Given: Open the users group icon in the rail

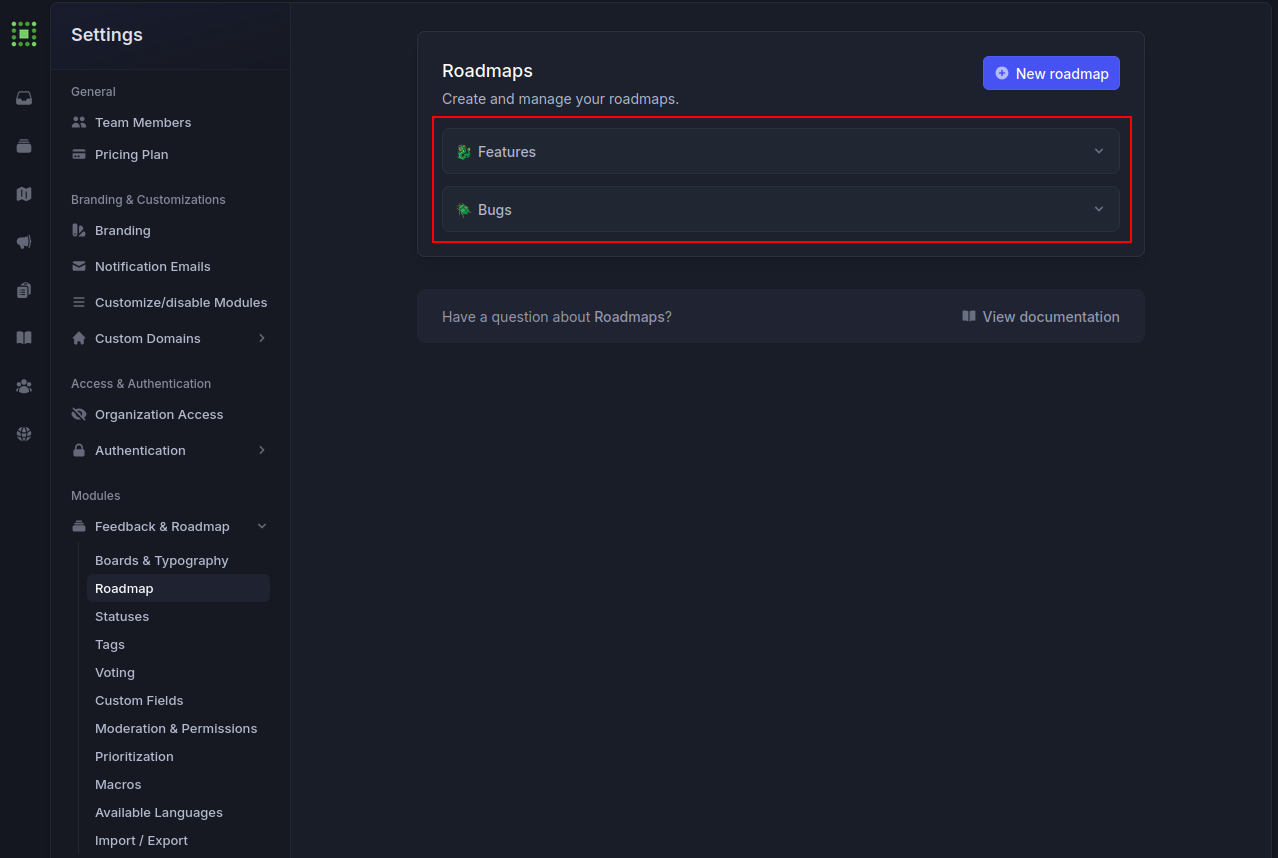Looking at the screenshot, I should 24,386.
